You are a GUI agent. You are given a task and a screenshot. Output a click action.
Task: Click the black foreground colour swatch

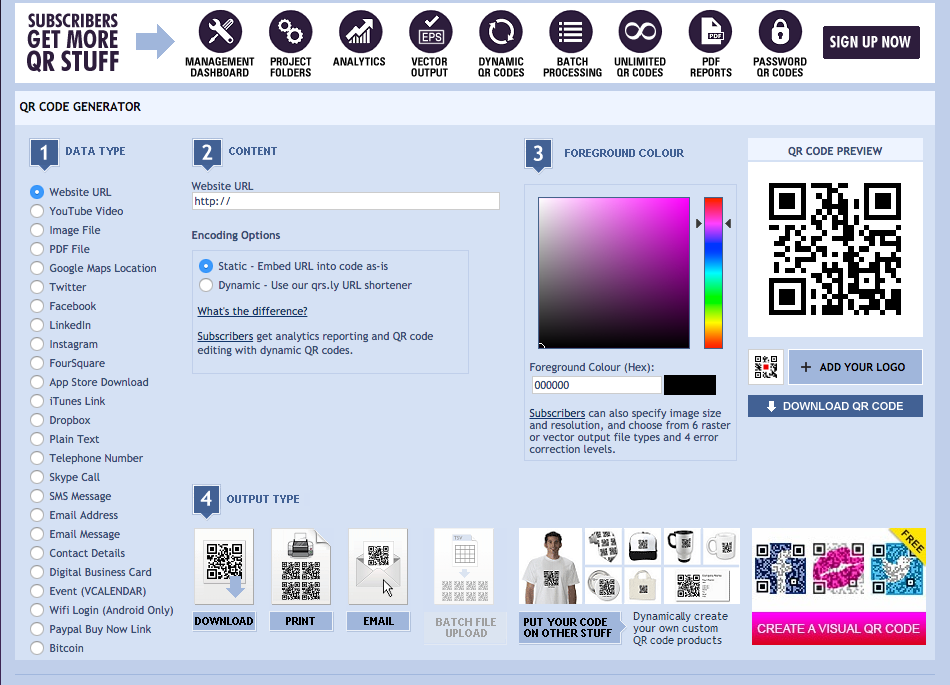689,385
